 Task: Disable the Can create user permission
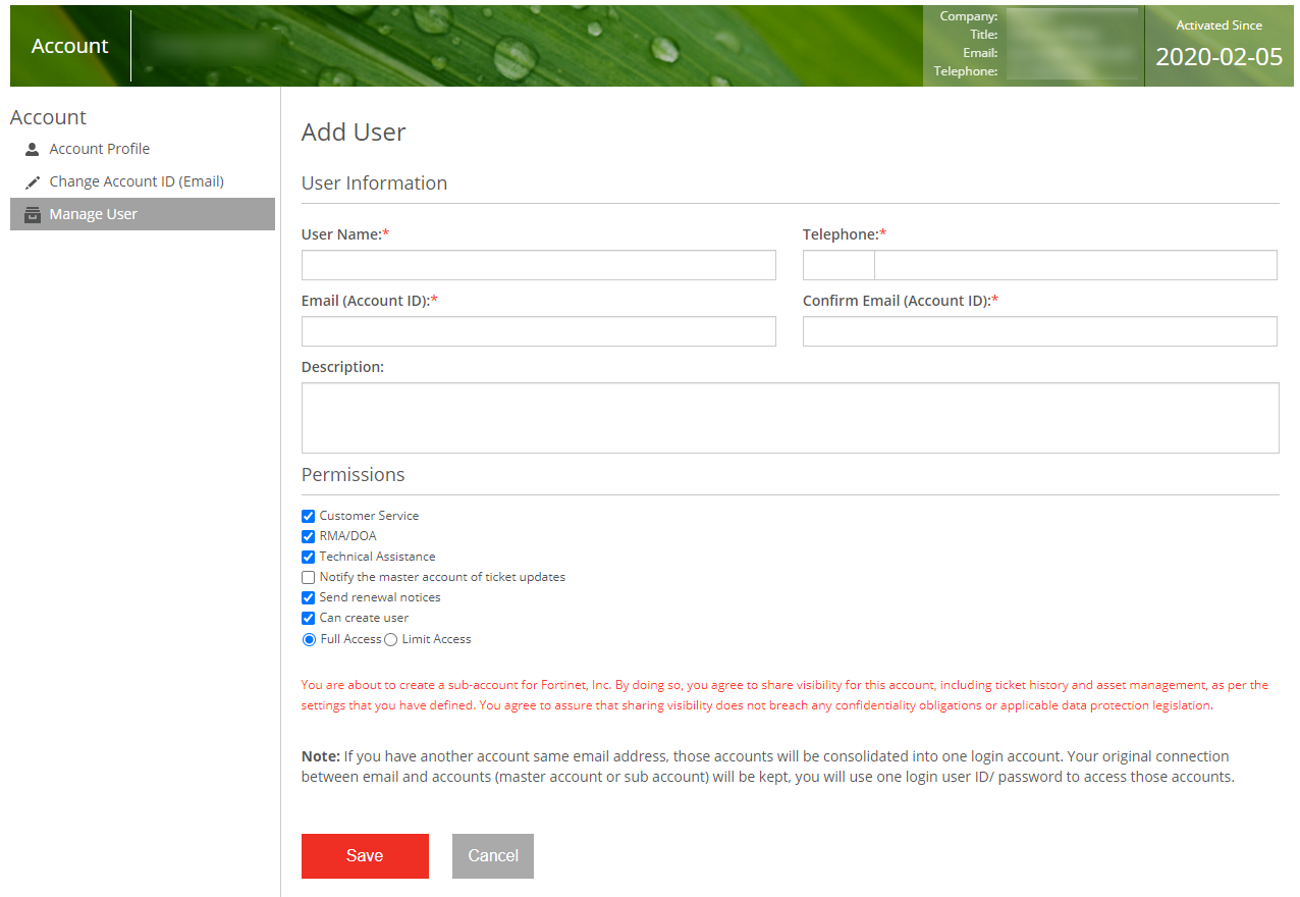(309, 618)
